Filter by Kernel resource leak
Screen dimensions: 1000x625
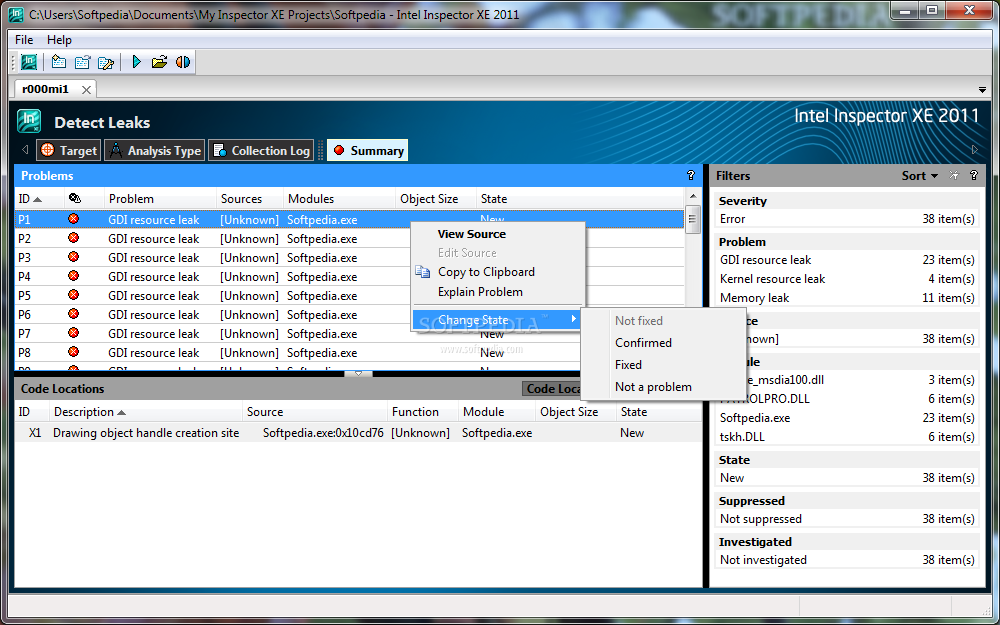[x=846, y=279]
